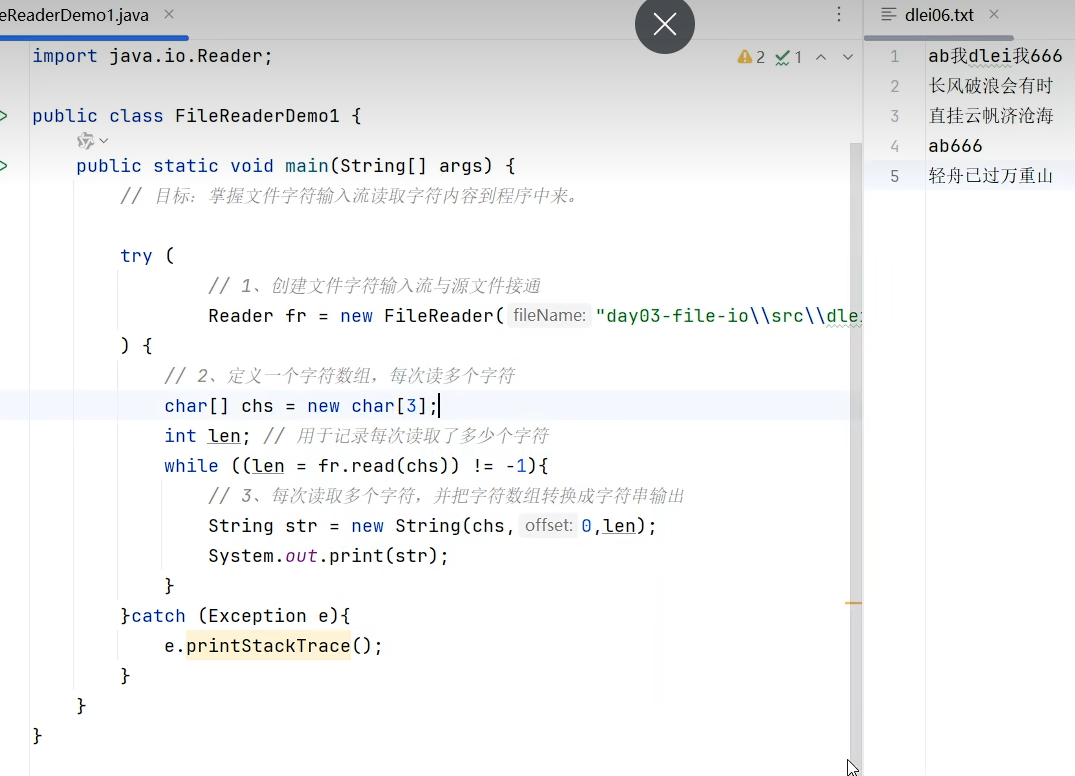The image size is (1075, 776).
Task: Click run gutter icon beside main method
Action: [x=3, y=166]
